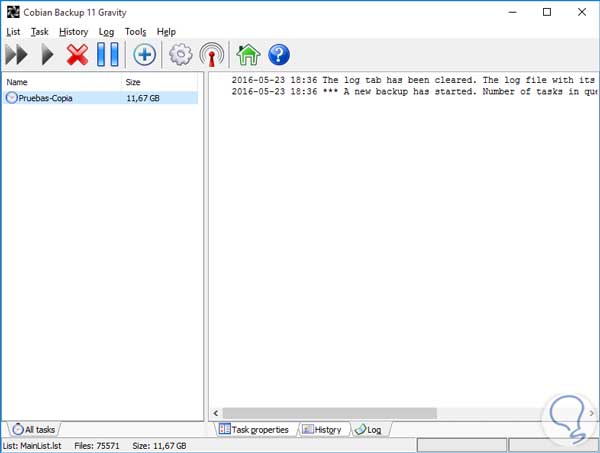Screen dimensions: 600x453
Task: Click the first log line about cleared log tab
Action: coord(413,80)
